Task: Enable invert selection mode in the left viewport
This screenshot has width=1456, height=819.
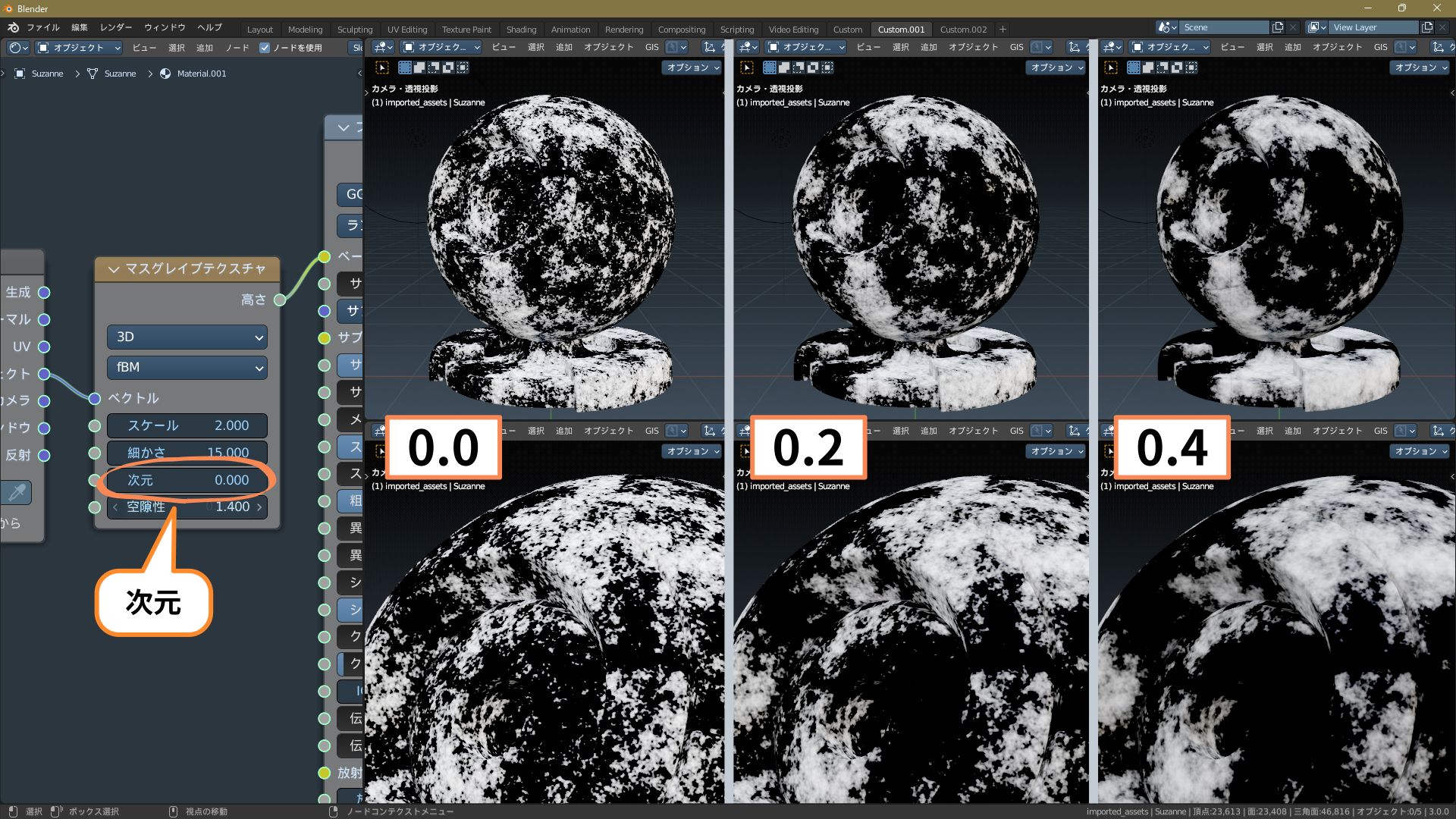Action: click(448, 67)
